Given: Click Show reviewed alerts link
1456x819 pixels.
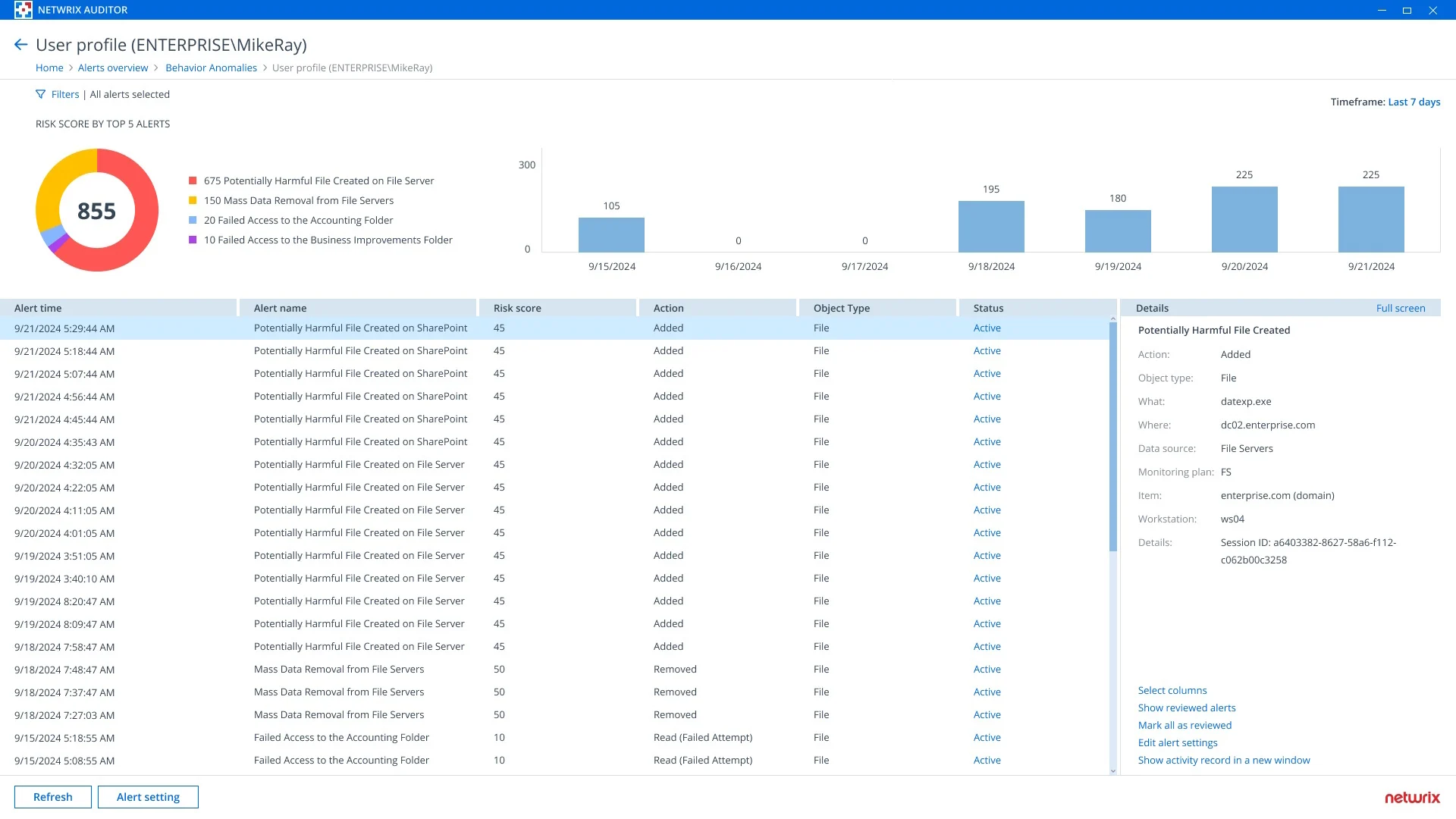Looking at the screenshot, I should 1187,708.
